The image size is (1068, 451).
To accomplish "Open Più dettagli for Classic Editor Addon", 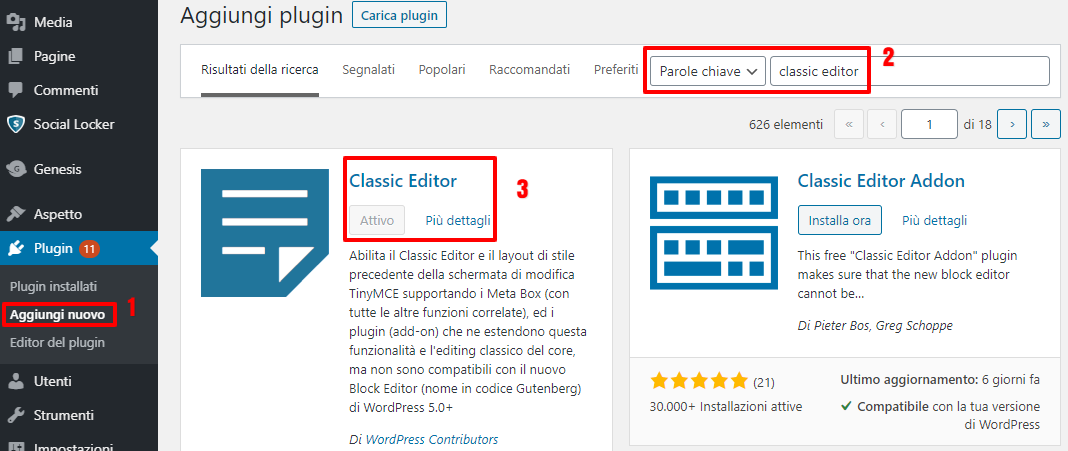I will 934,221.
